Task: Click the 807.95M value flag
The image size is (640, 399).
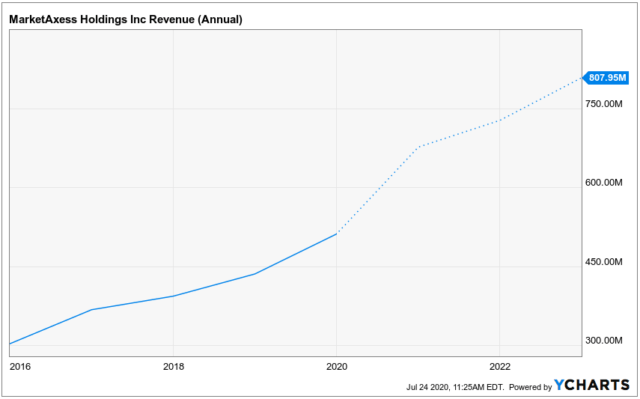Action: coord(605,78)
